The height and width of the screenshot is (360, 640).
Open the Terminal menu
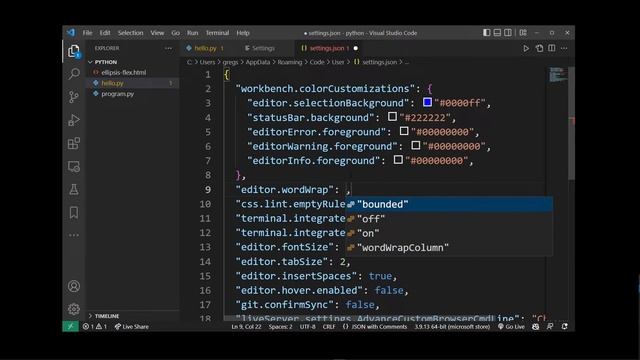[x=217, y=33]
